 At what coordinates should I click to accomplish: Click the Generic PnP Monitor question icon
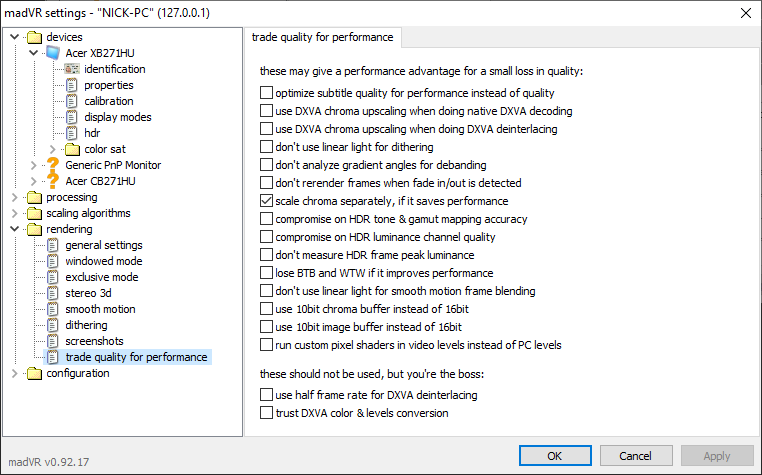tap(53, 165)
